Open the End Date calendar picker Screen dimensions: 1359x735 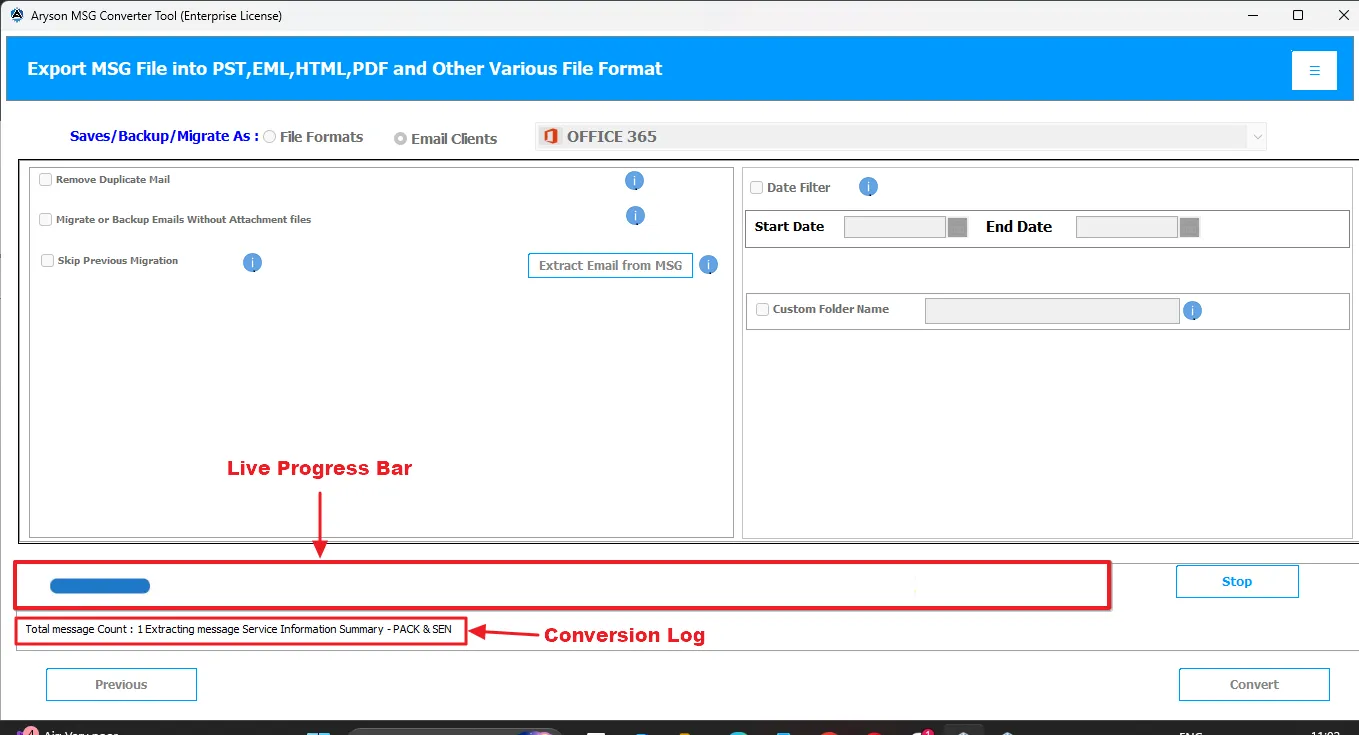coord(1189,227)
